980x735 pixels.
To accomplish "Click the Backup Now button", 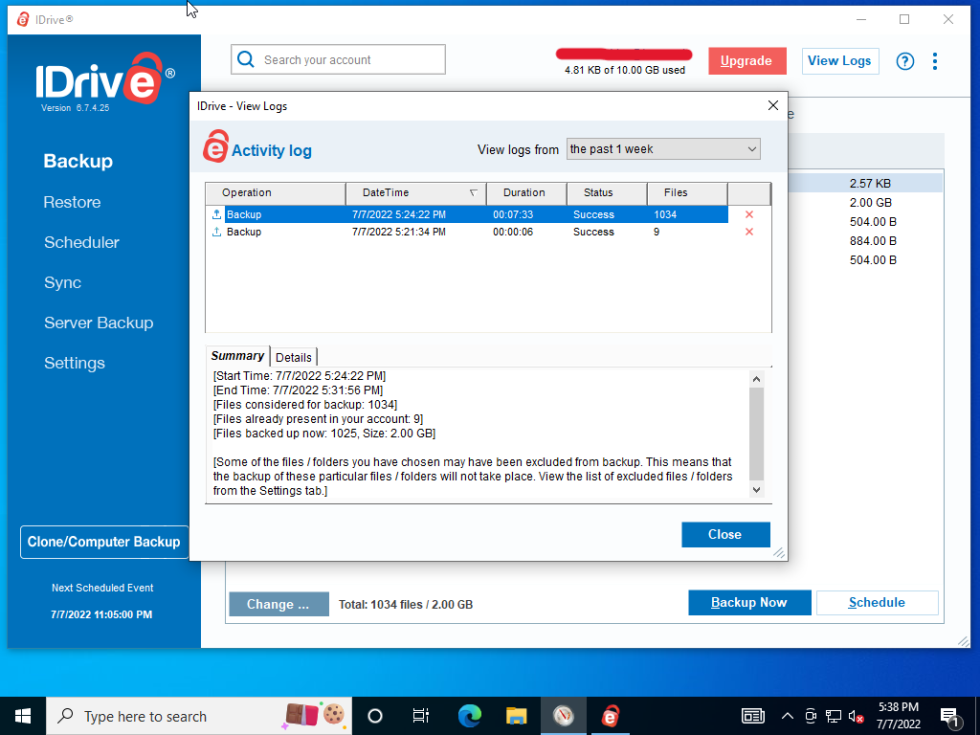I will [749, 602].
